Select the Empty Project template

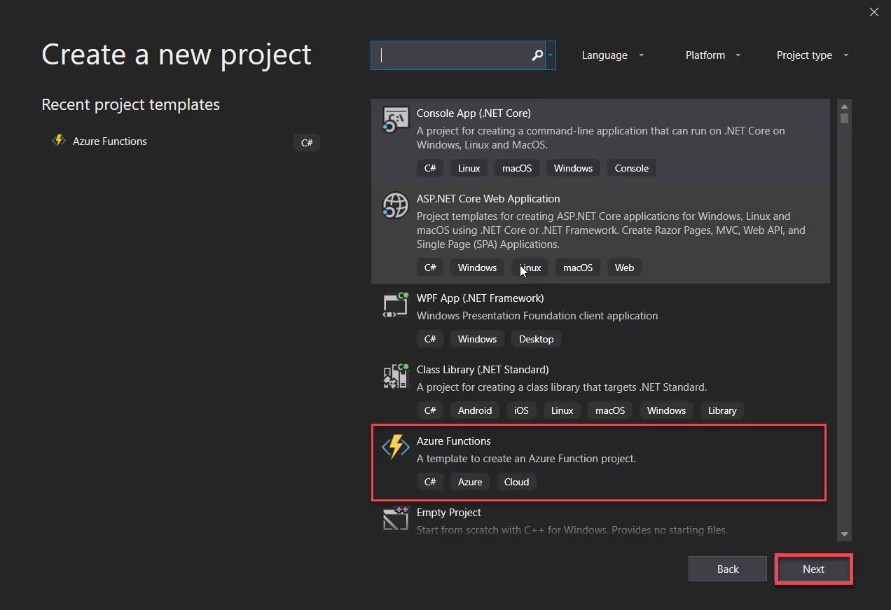600,519
